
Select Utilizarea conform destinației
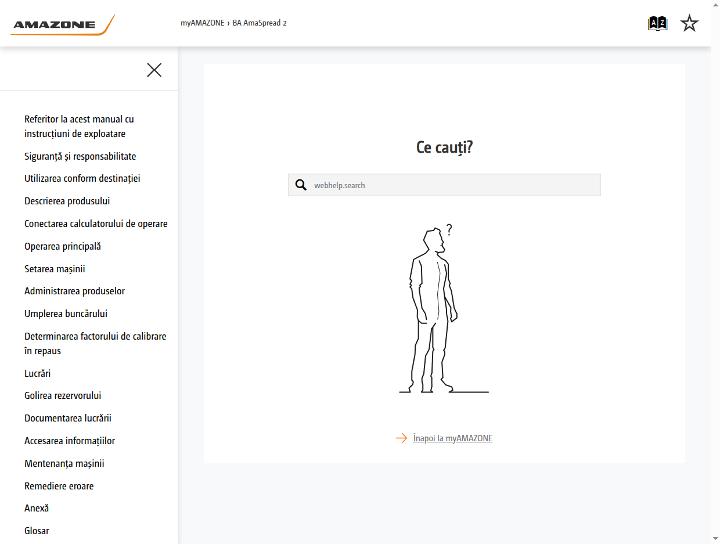pos(82,179)
